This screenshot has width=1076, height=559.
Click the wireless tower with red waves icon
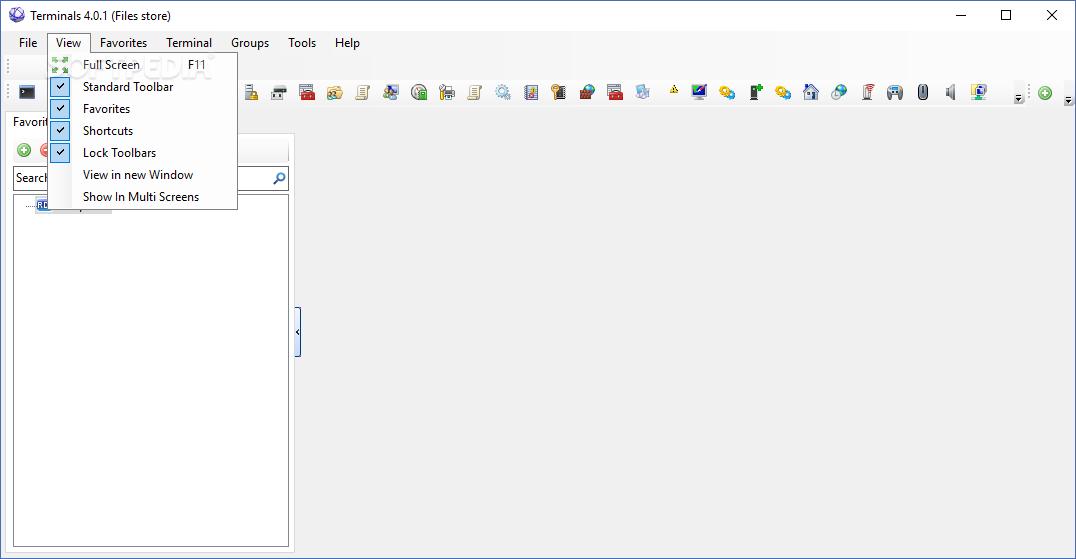[867, 92]
